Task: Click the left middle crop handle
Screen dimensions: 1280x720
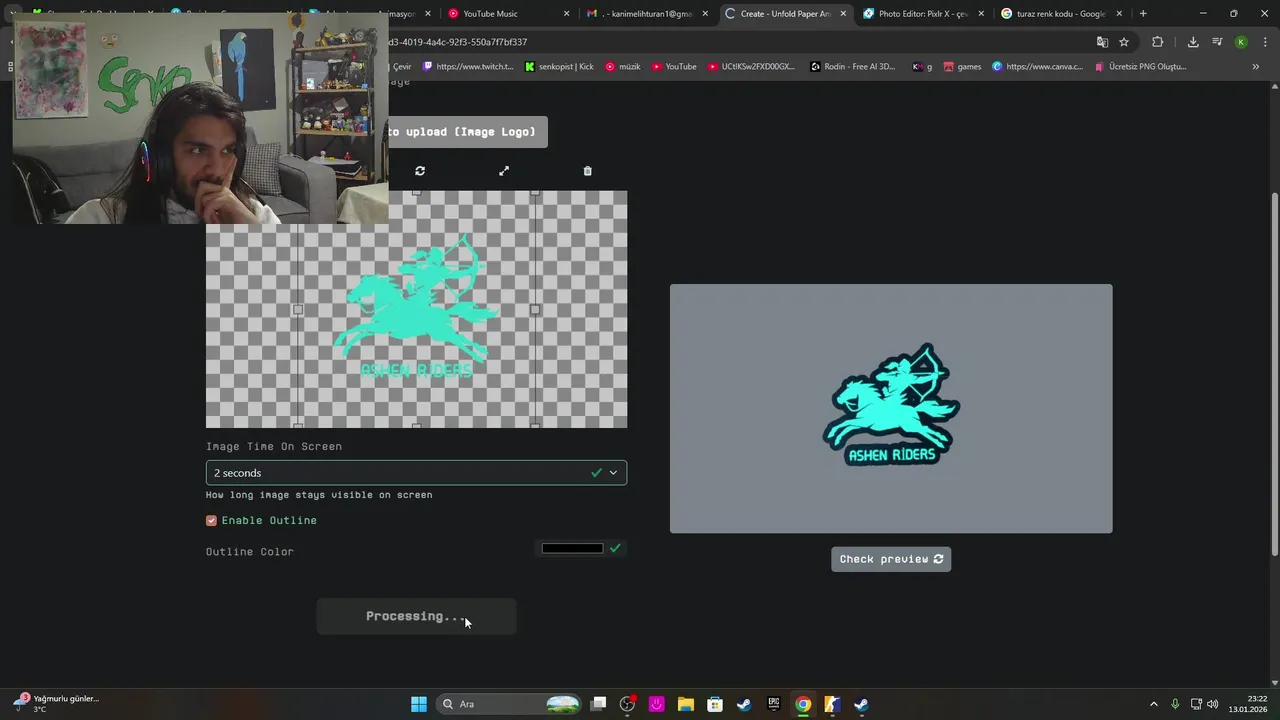Action: click(x=298, y=310)
